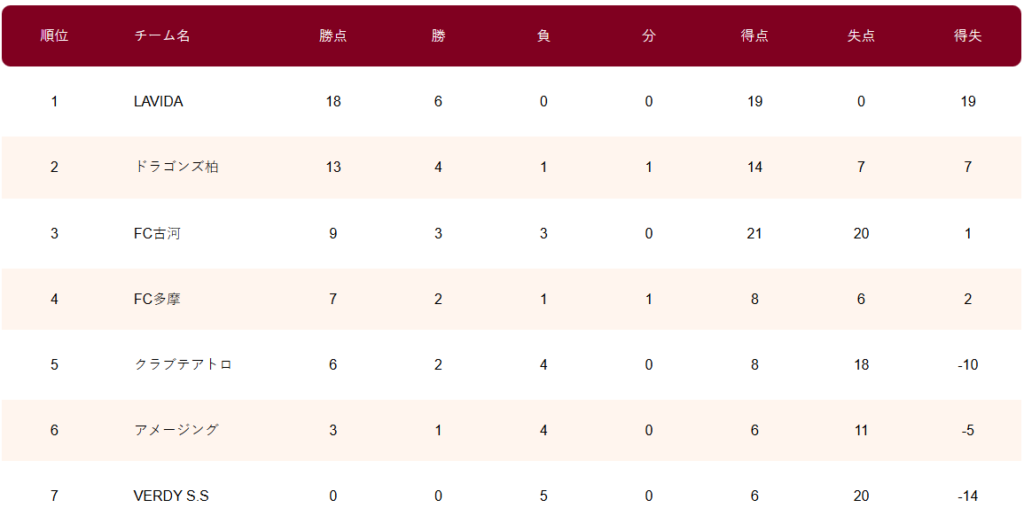Image resolution: width=1024 pixels, height=531 pixels.
Task: Click the 順位 column header
Action: pyautogui.click(x=54, y=36)
